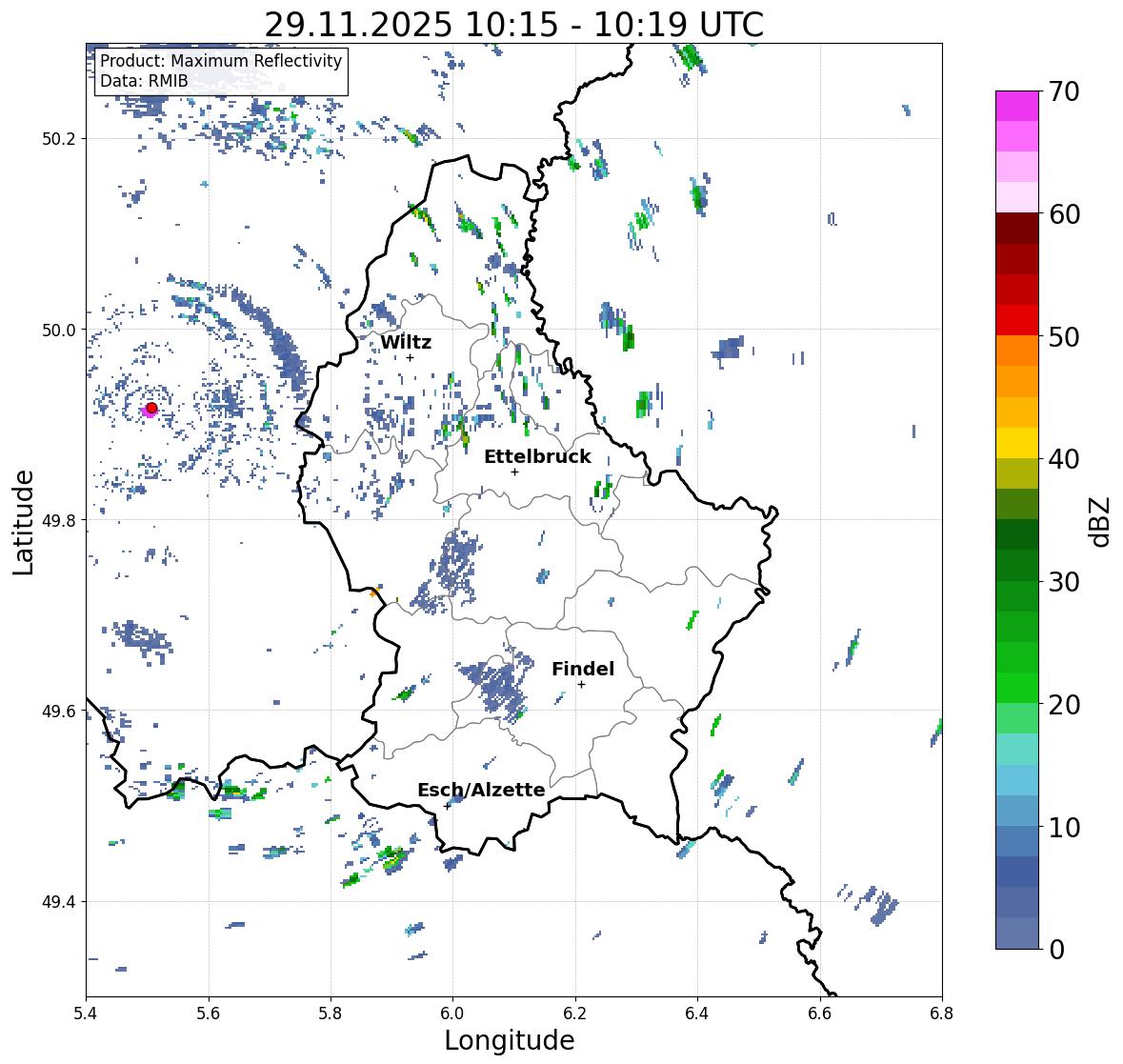Click the 49.4 latitude tick label
This screenshot has width=1123, height=1064.
click(59, 902)
